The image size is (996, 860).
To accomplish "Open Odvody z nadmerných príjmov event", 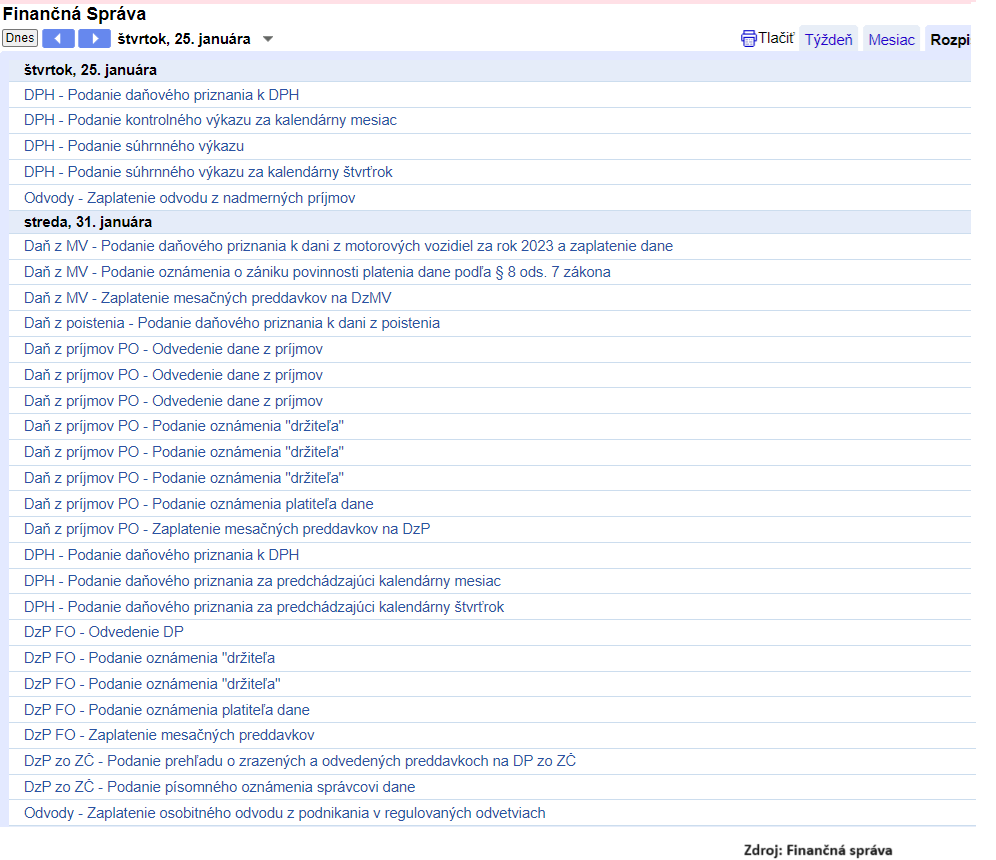I will (x=189, y=198).
